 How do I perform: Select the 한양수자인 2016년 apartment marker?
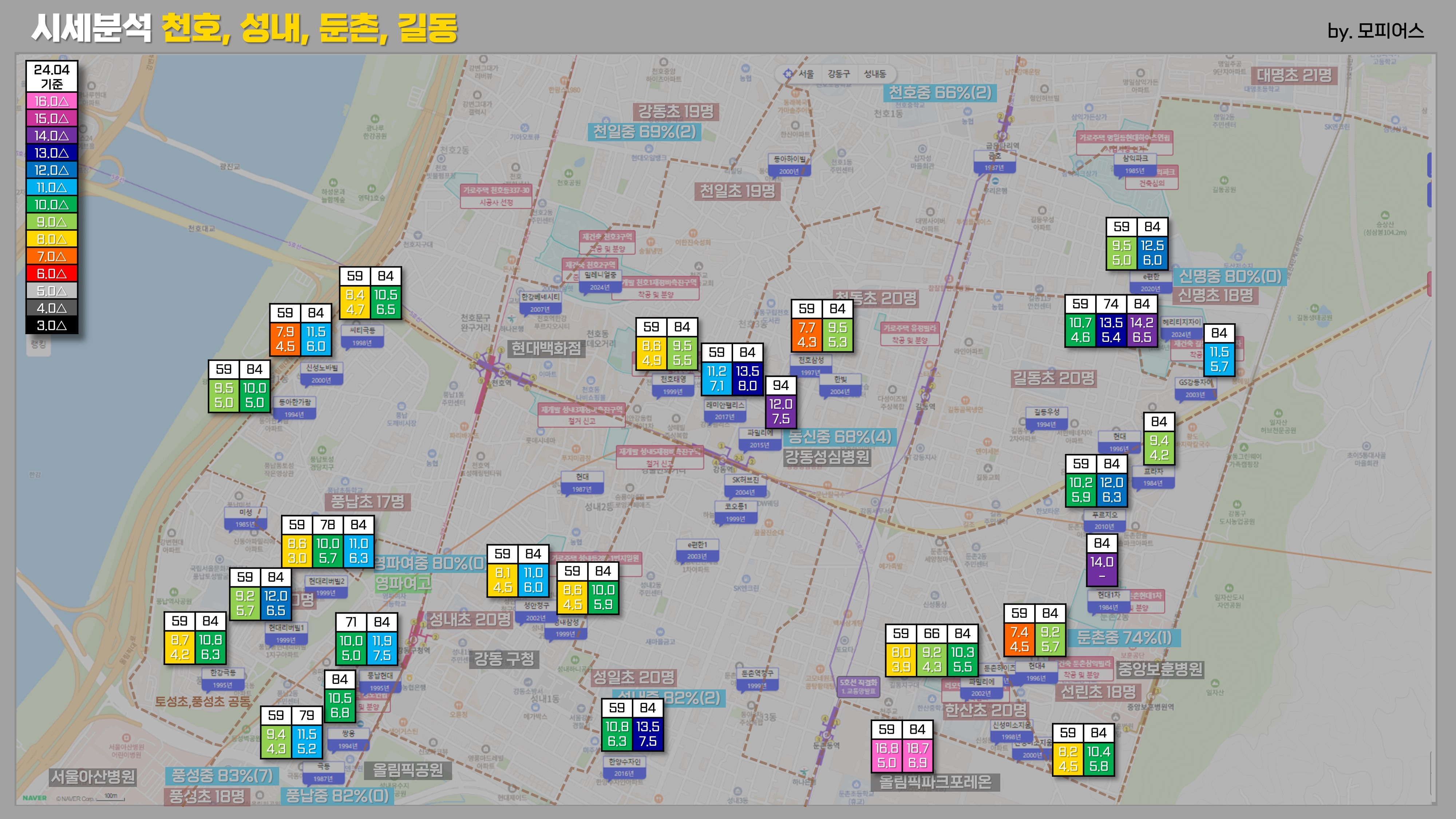tap(624, 767)
